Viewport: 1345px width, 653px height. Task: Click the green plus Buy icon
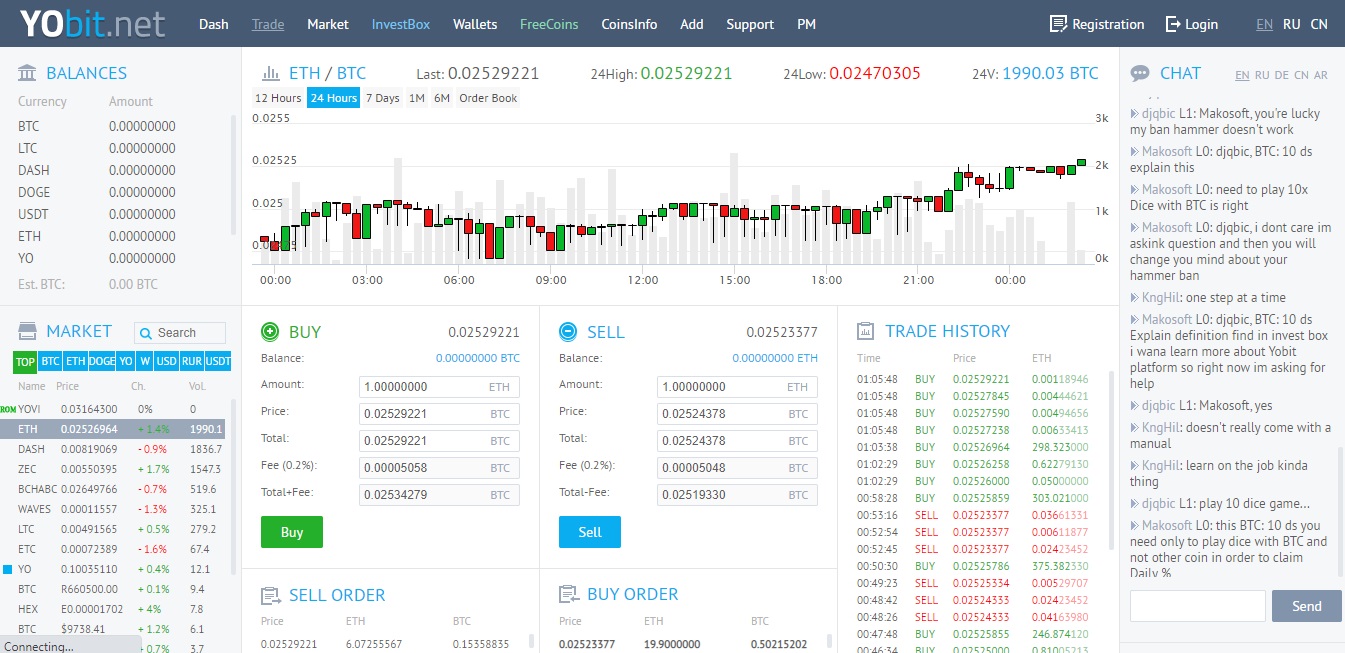(269, 332)
